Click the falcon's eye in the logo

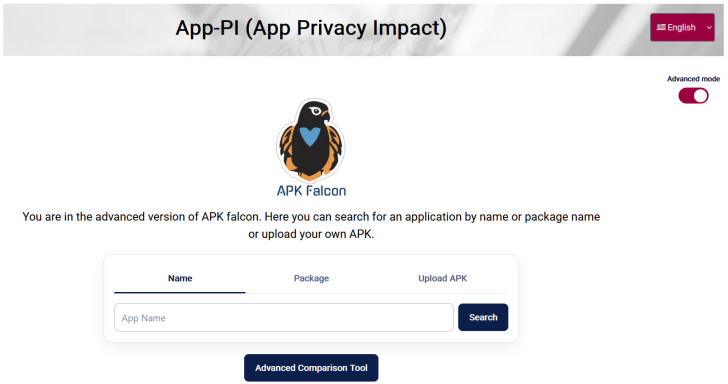click(316, 111)
